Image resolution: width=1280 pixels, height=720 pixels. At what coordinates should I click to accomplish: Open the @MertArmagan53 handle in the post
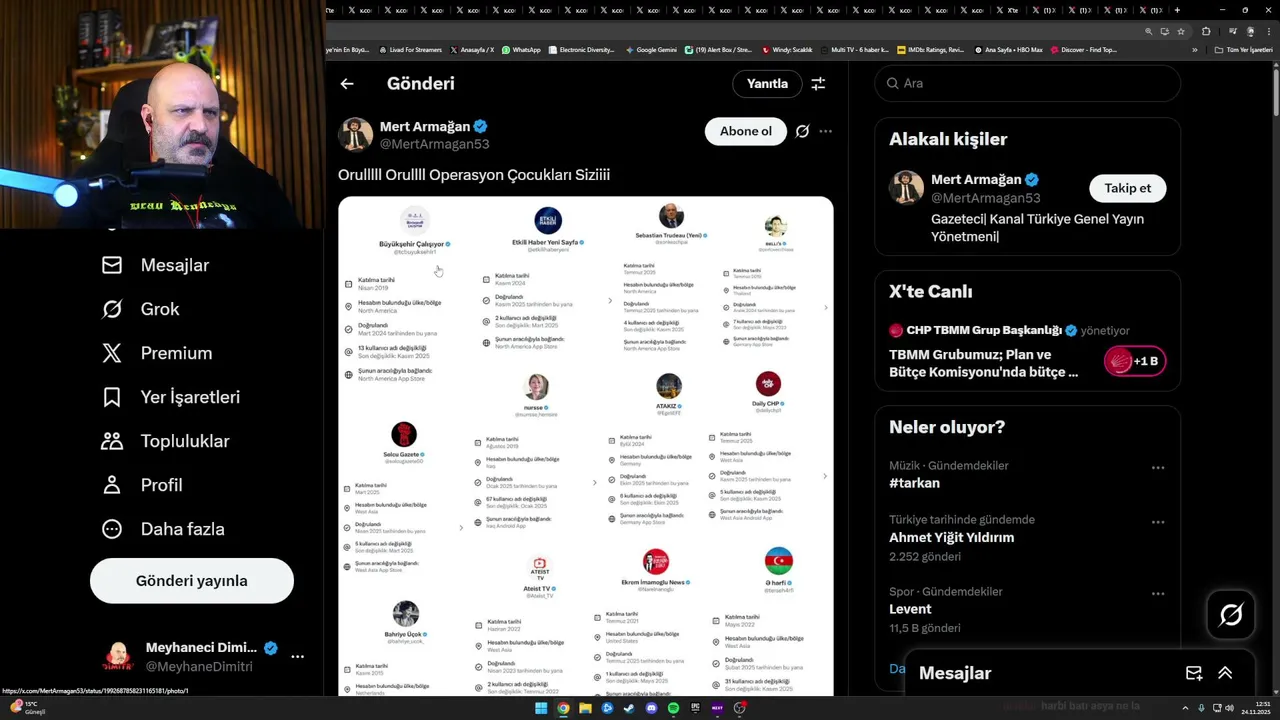[x=435, y=144]
